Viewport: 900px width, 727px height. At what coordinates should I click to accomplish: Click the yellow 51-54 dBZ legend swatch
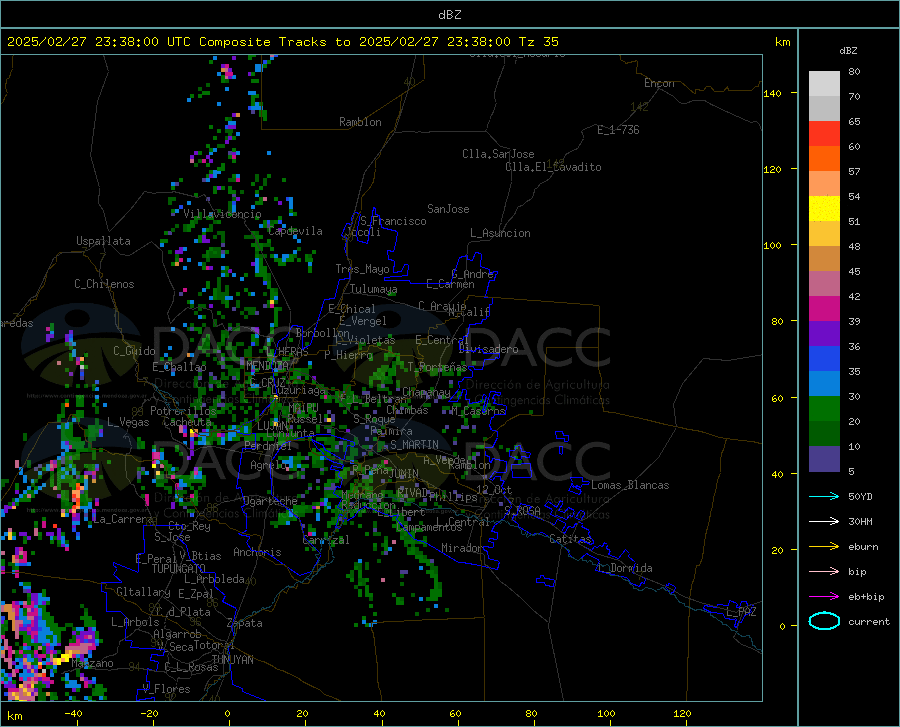point(824,209)
